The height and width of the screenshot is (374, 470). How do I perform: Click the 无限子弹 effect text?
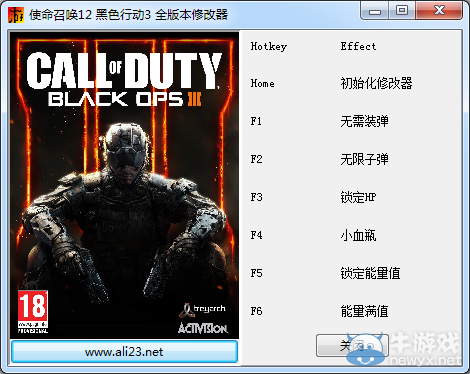[364, 159]
